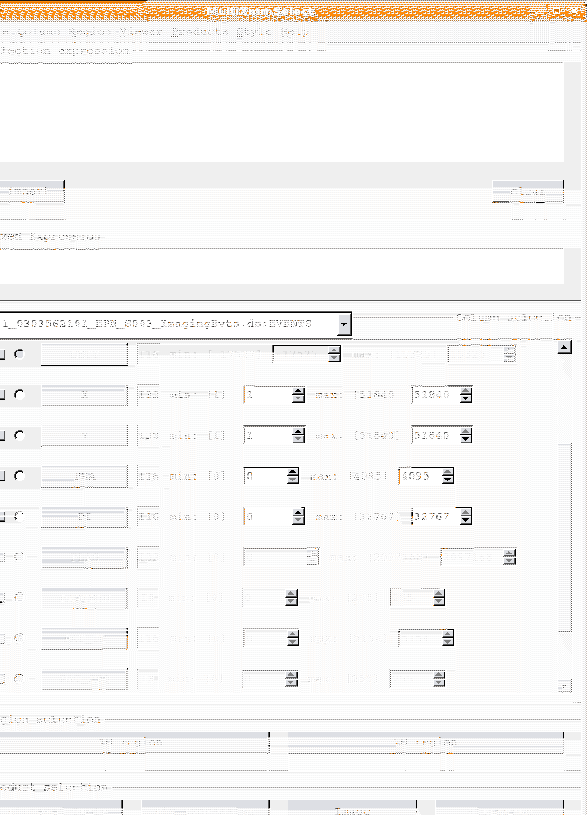The width and height of the screenshot is (587, 815).
Task: Click the stepper arrows of PI min
Action: coord(298,517)
